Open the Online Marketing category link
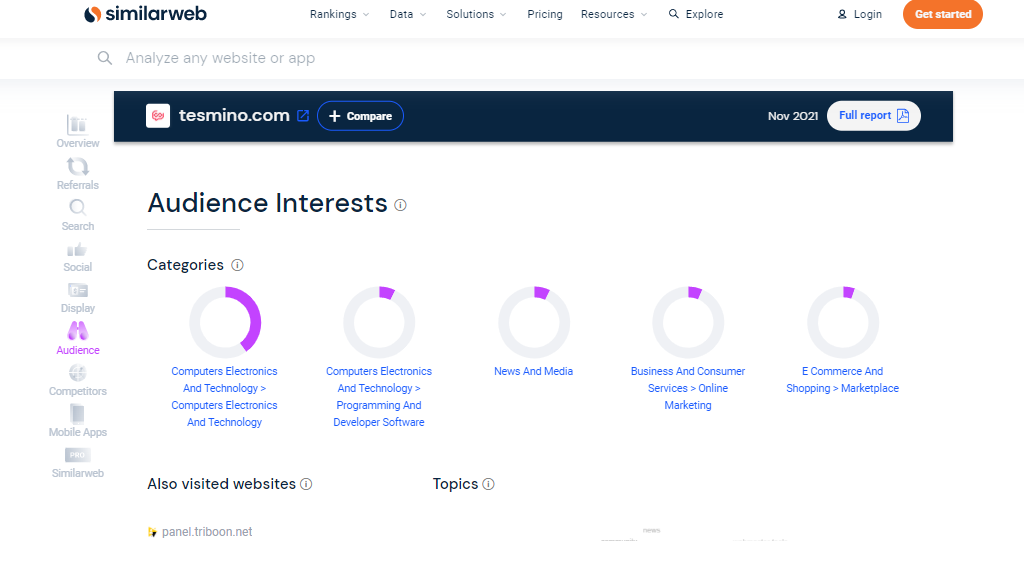The width and height of the screenshot is (1024, 576). point(688,388)
